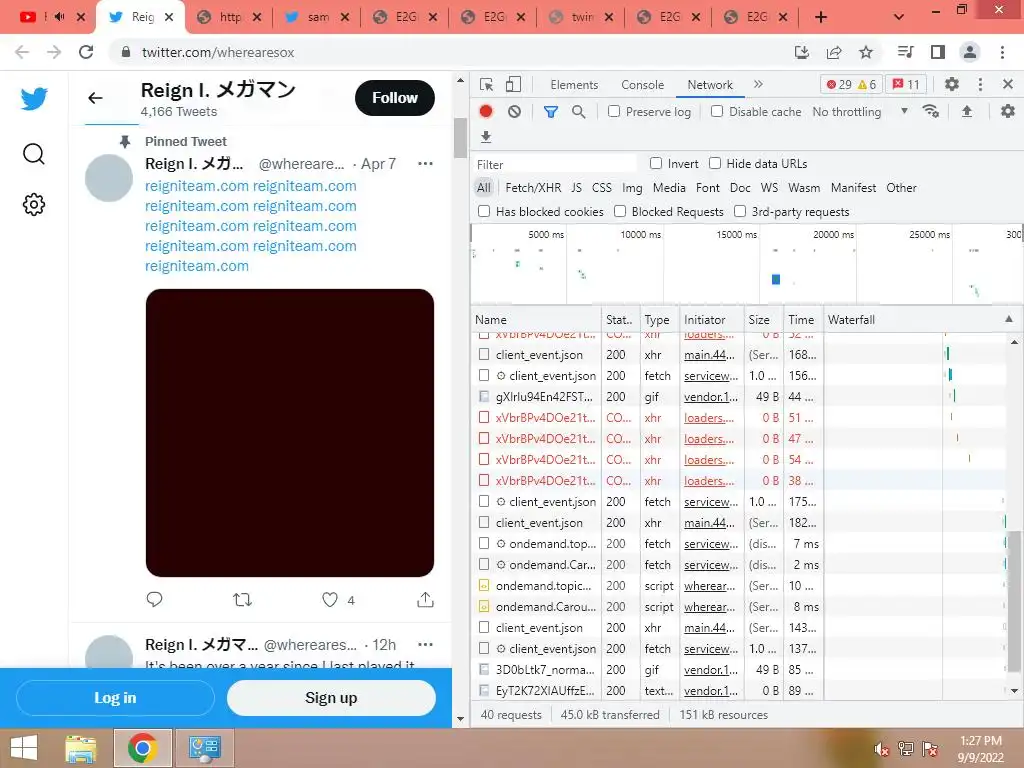The image size is (1024, 768).
Task: Click the request list scrollbar thumb
Action: coord(1014,601)
